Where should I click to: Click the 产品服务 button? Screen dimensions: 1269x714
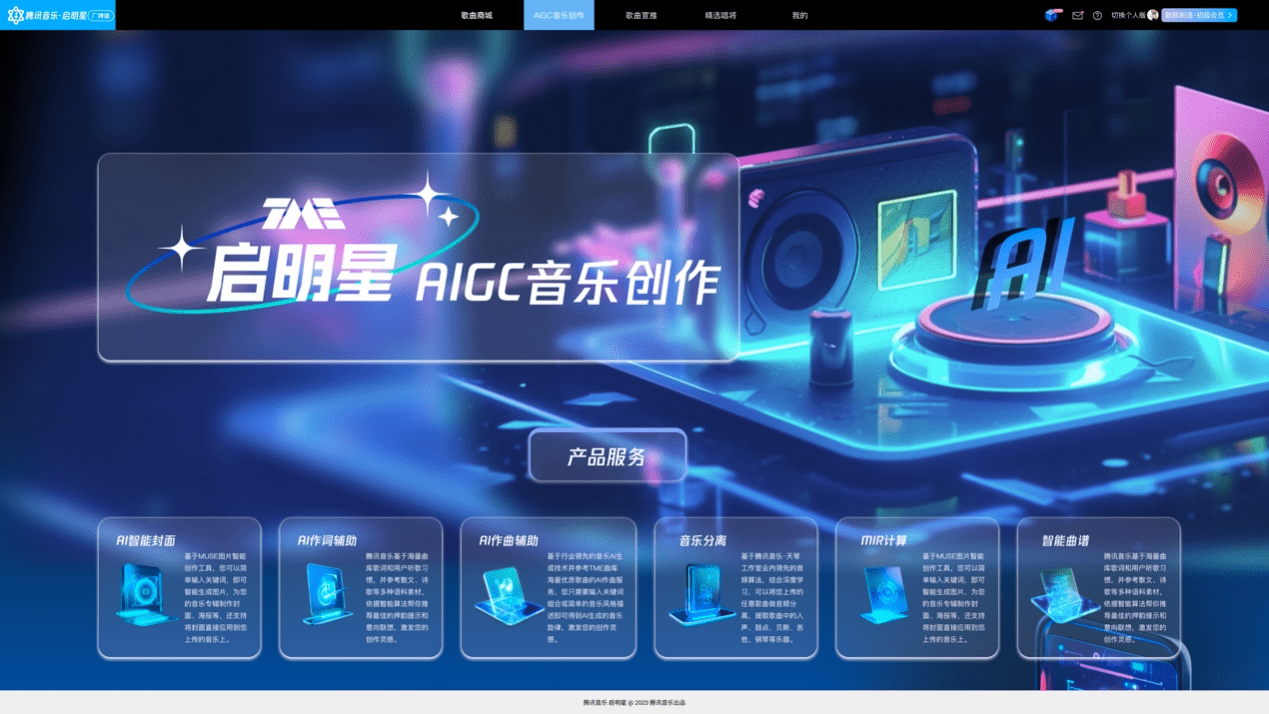[606, 455]
